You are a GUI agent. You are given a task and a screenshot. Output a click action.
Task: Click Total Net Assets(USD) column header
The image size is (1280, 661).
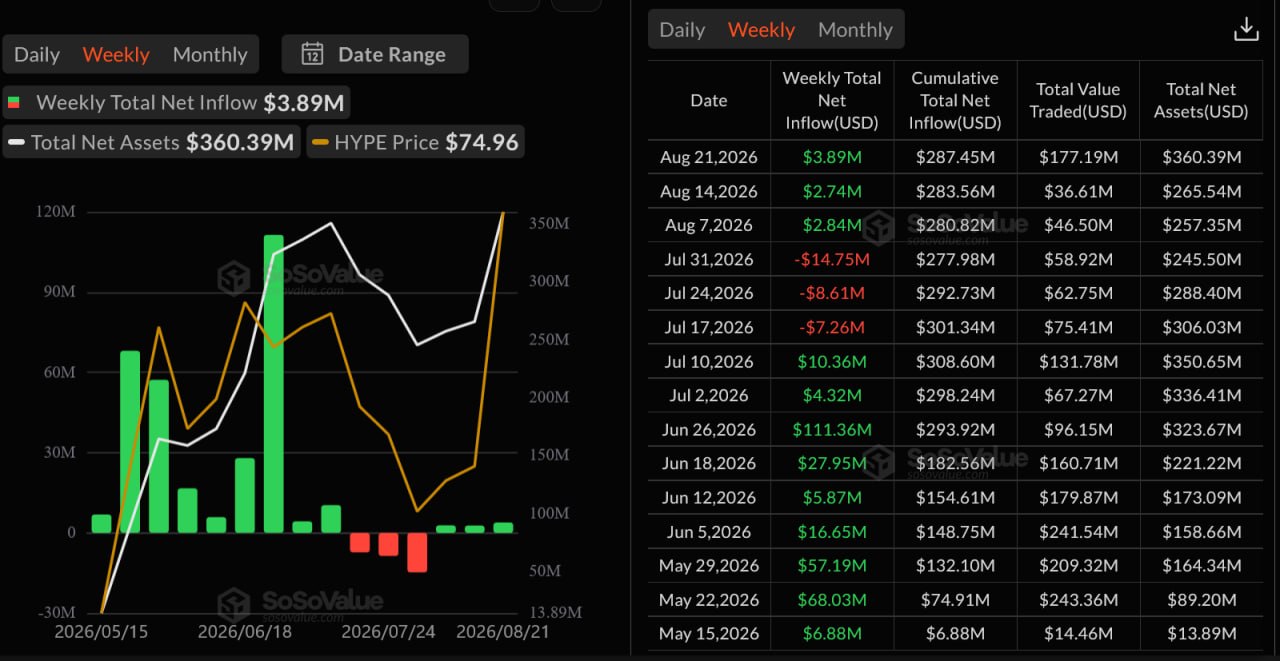(x=1201, y=100)
